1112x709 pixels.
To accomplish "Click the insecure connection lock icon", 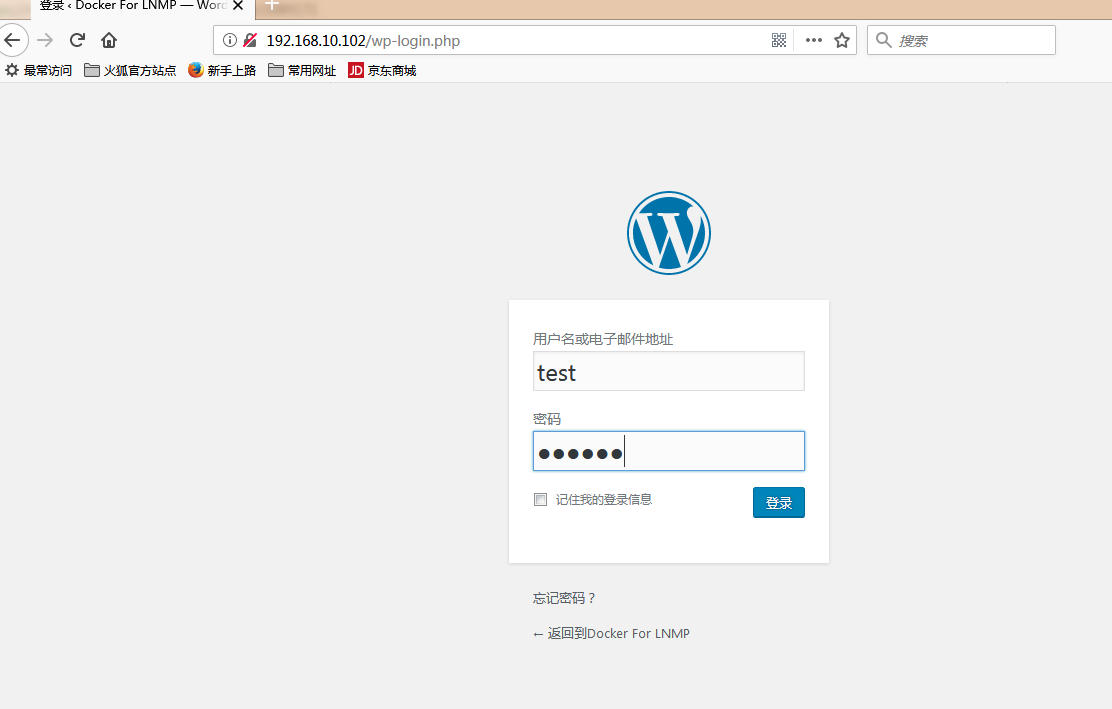I will point(250,40).
